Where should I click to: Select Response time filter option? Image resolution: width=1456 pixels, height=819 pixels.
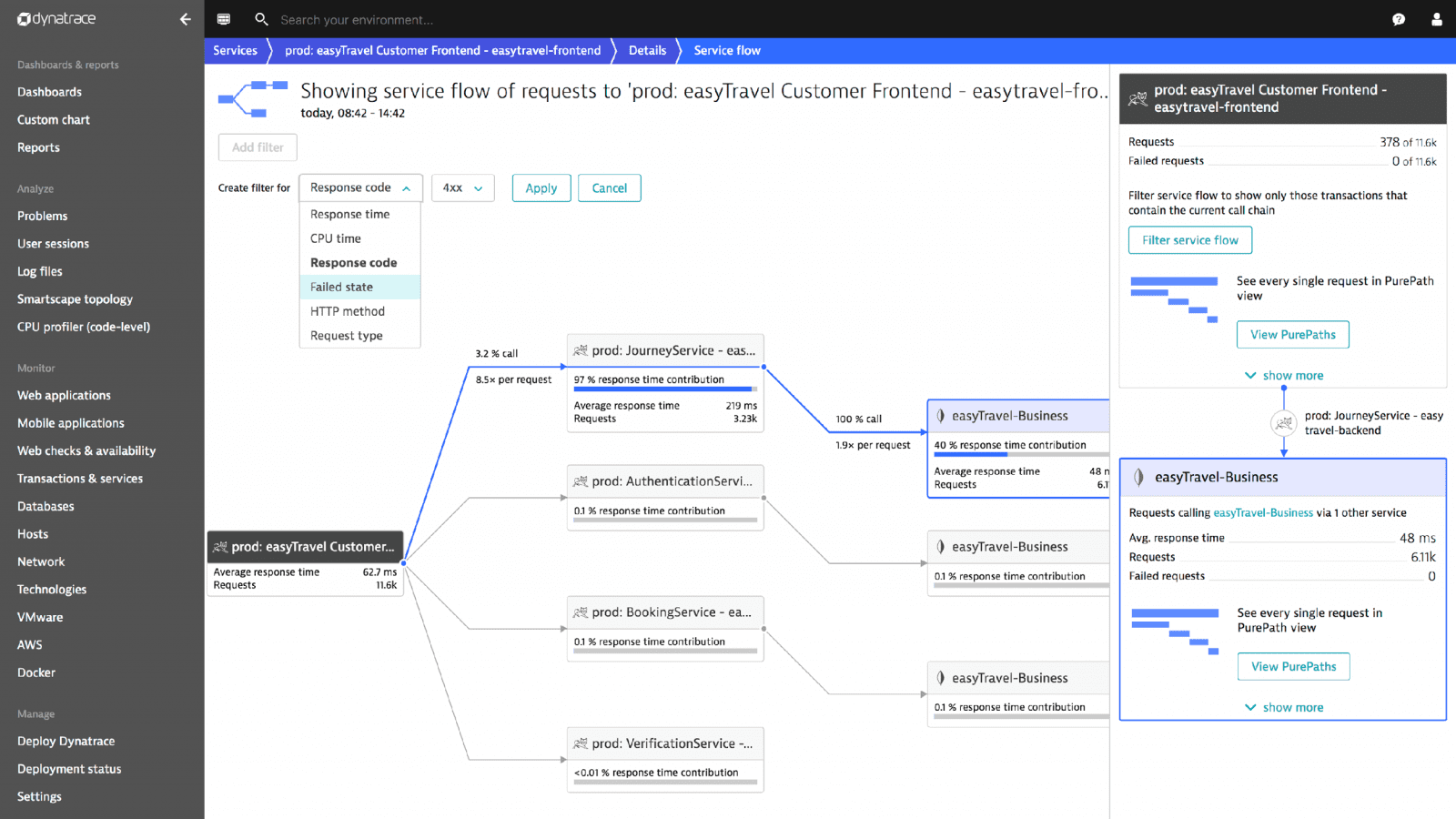[359, 214]
